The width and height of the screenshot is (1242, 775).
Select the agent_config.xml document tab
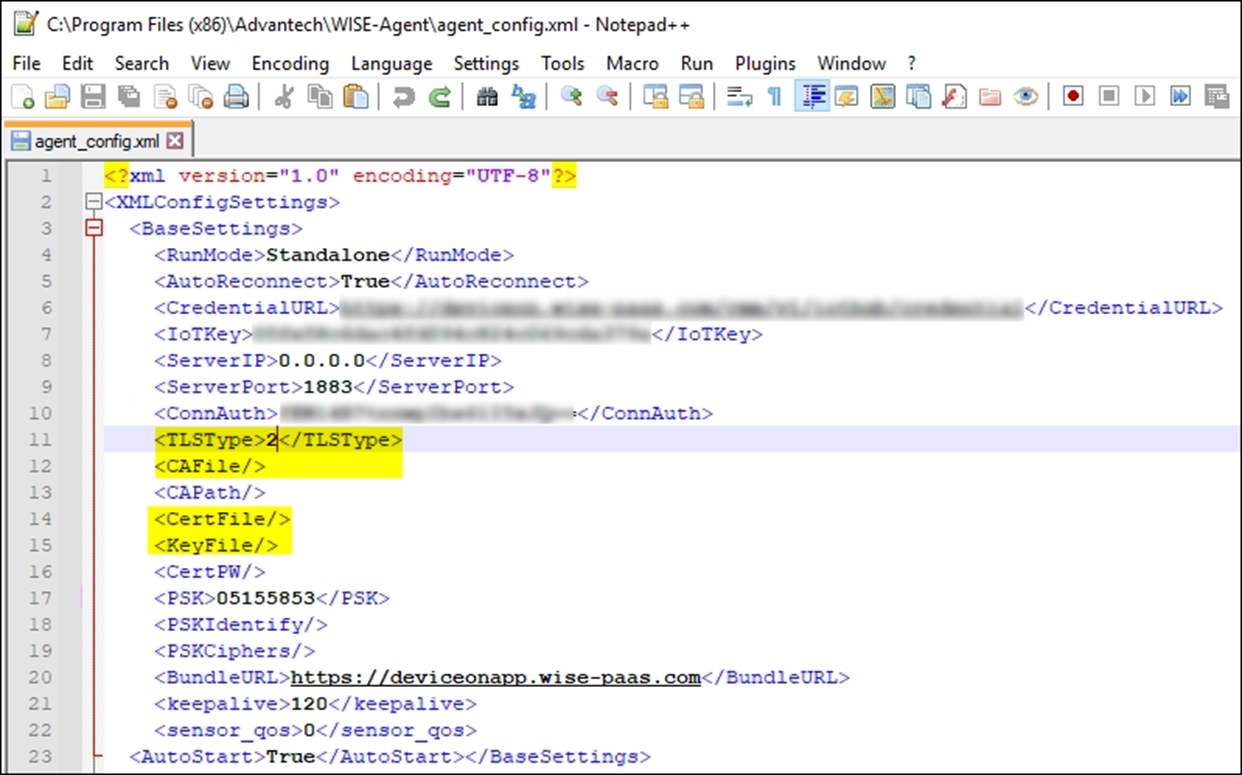[x=90, y=140]
